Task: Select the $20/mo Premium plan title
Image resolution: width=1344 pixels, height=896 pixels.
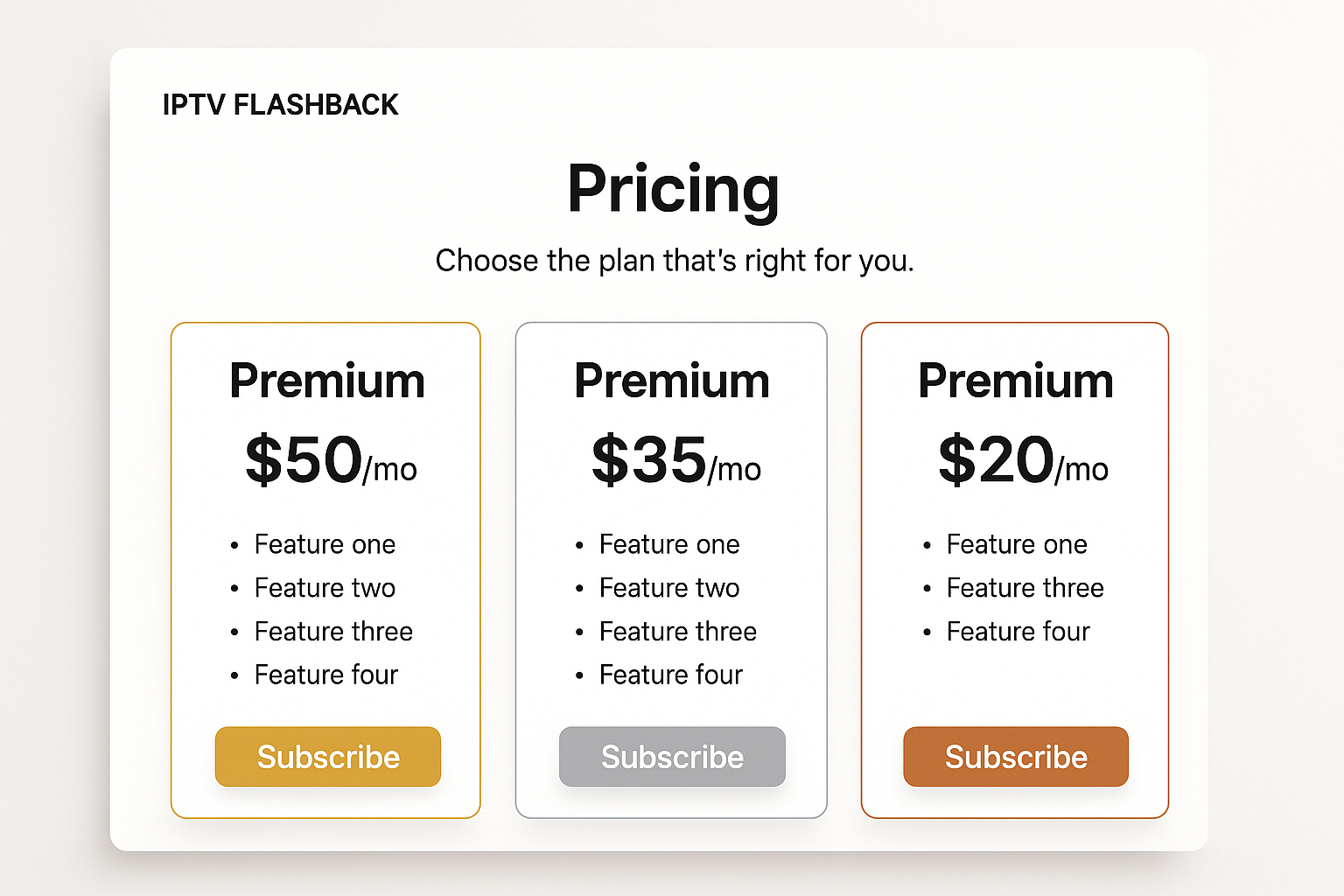Action: [x=1016, y=381]
